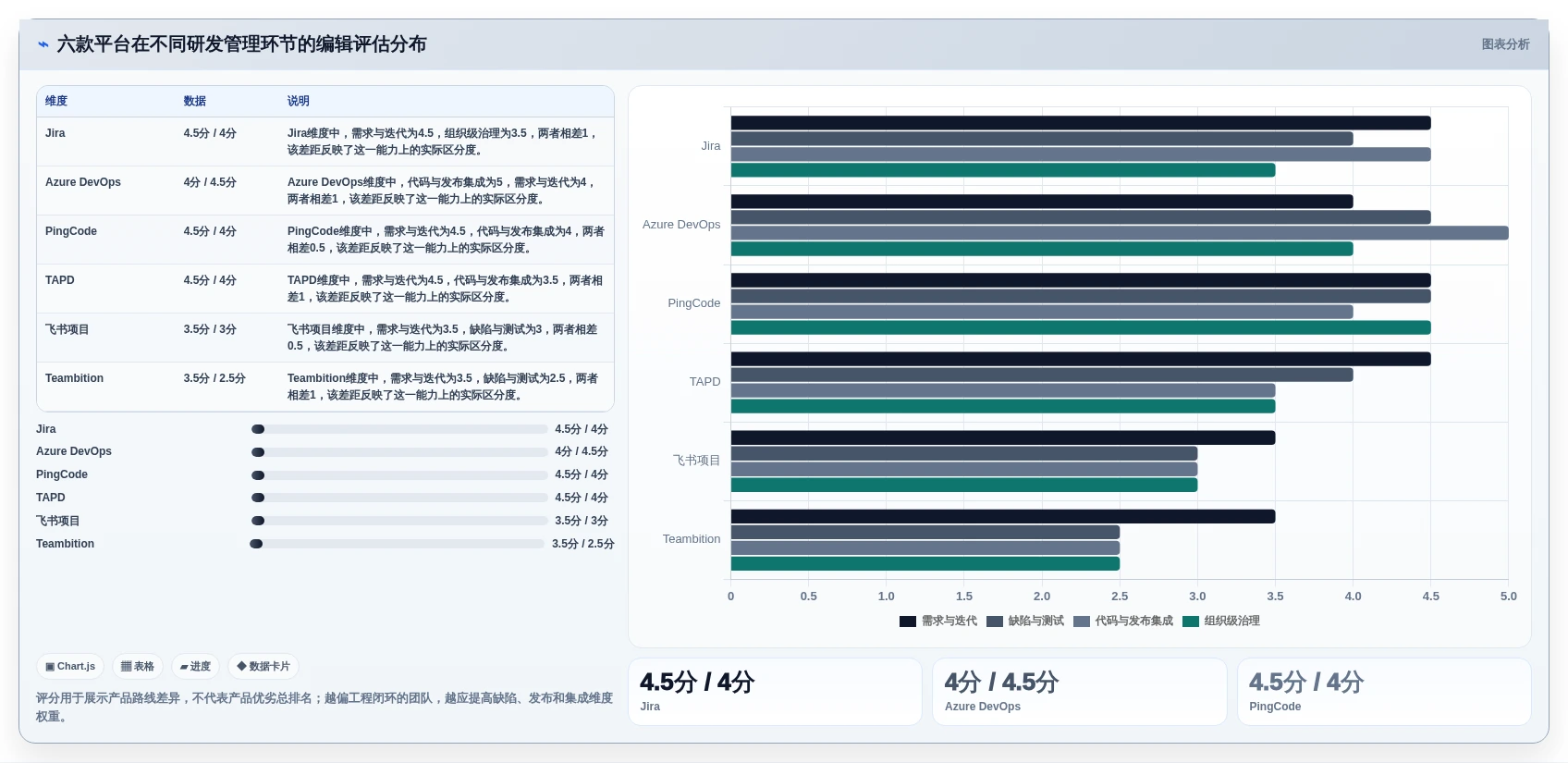Viewport: 1568px width, 763px height.
Task: Click the 数据 column header
Action: coord(194,101)
